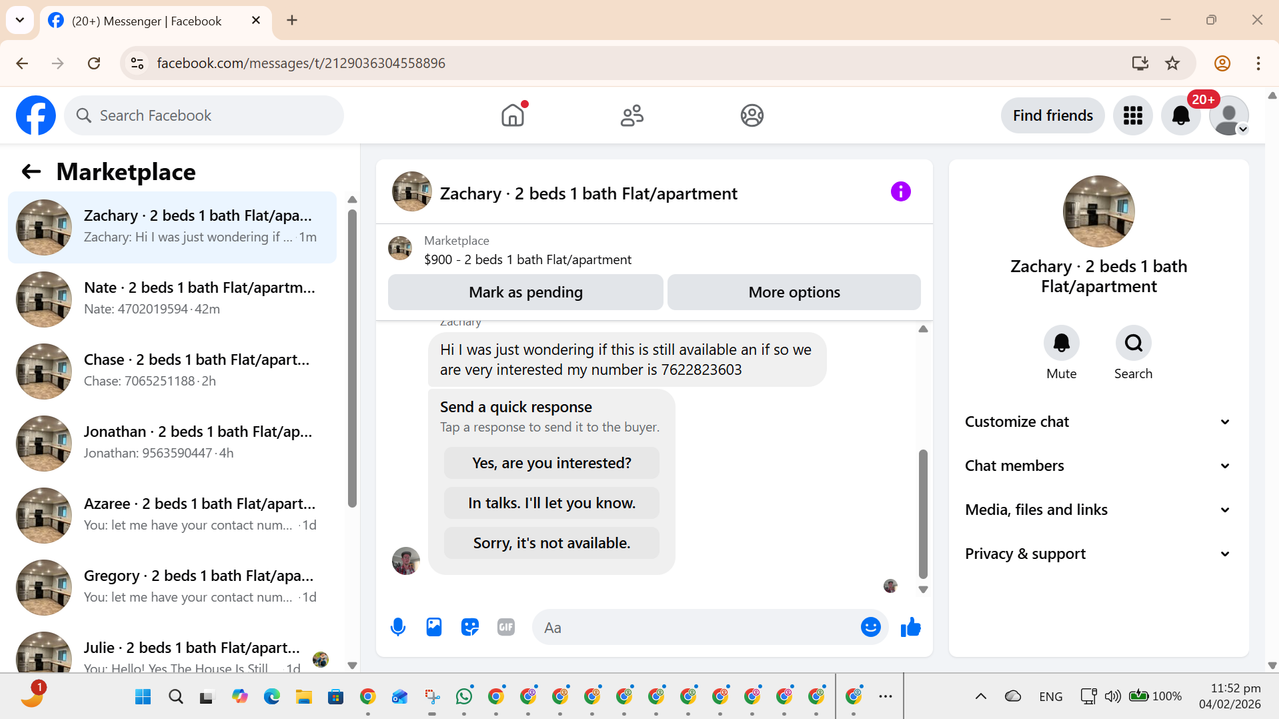
Task: Open Chrome profile icon in toolbar
Action: pos(1222,63)
